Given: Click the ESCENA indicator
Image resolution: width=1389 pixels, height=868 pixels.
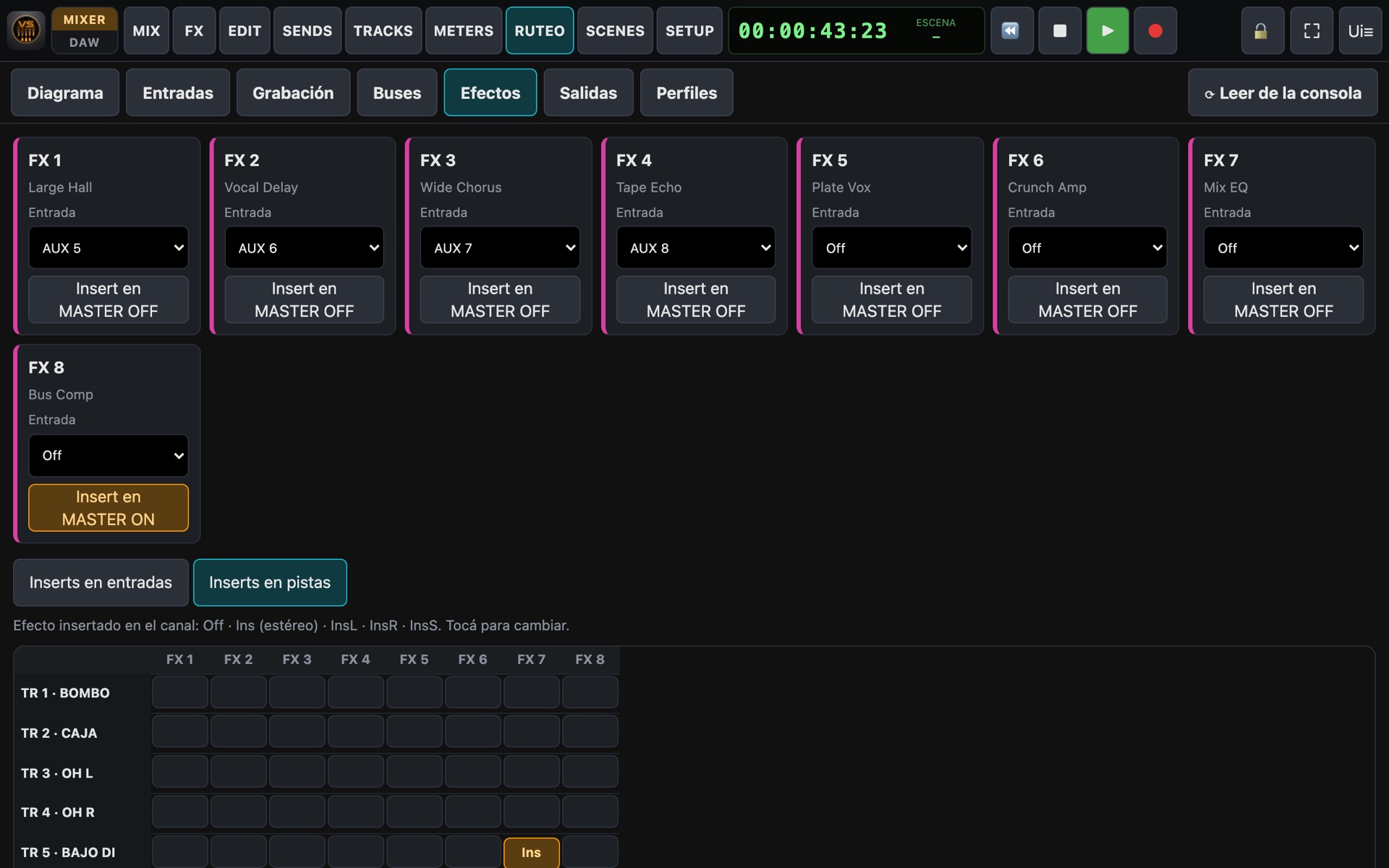Looking at the screenshot, I should [935, 30].
